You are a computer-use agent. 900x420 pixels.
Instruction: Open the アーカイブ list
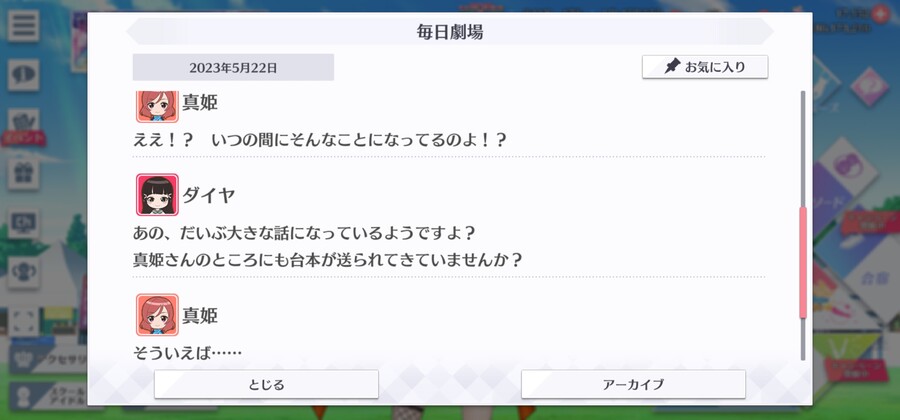[633, 384]
